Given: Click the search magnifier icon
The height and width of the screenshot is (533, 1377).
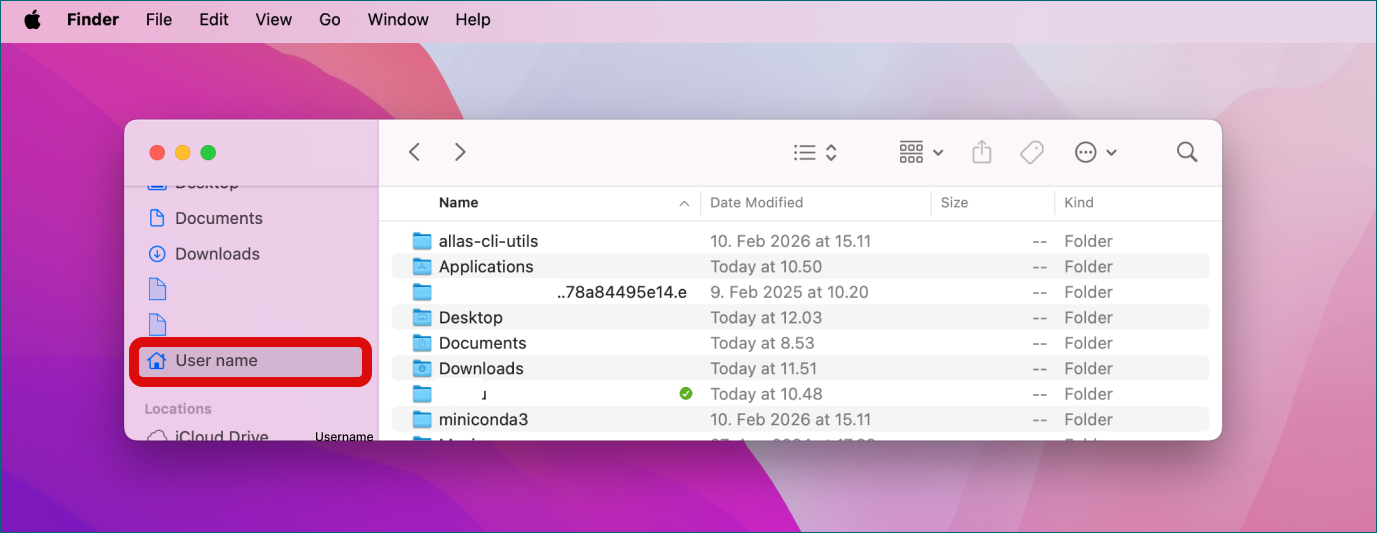Looking at the screenshot, I should tap(1187, 152).
